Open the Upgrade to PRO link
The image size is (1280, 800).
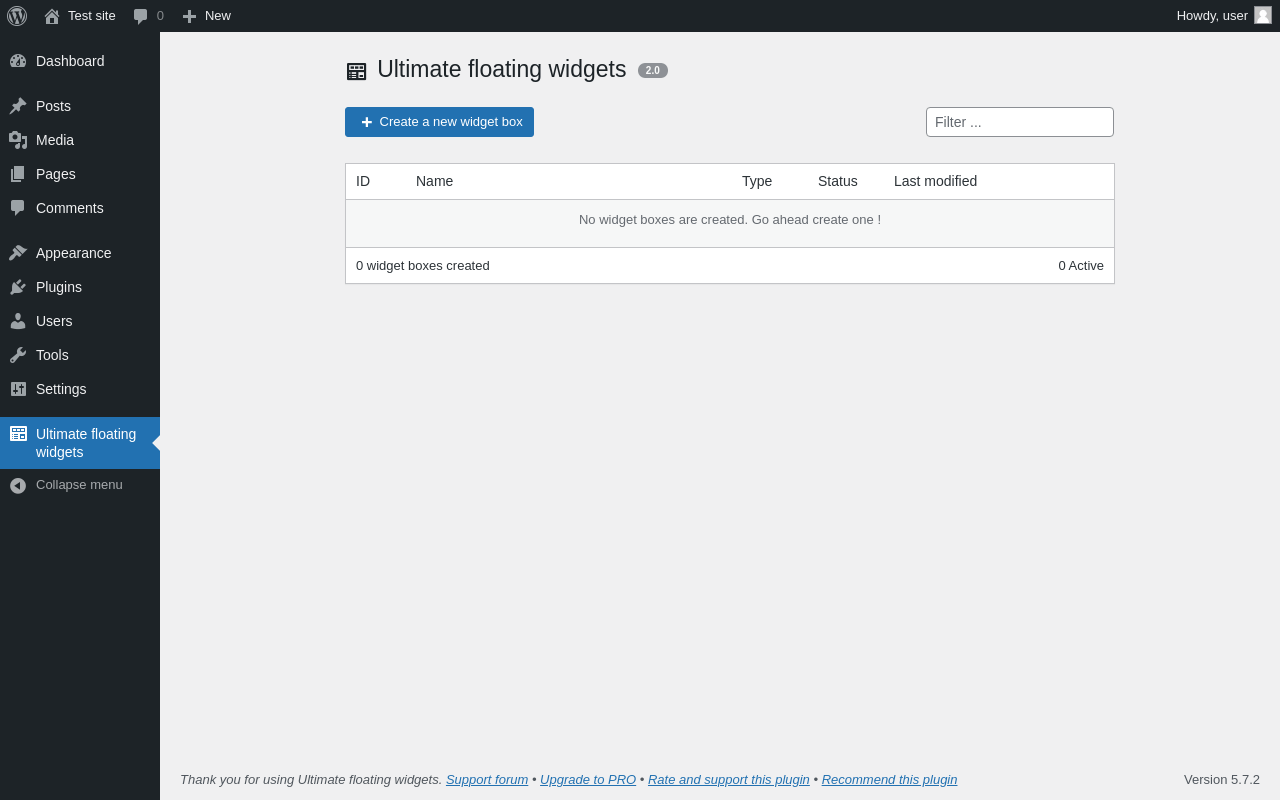(587, 779)
